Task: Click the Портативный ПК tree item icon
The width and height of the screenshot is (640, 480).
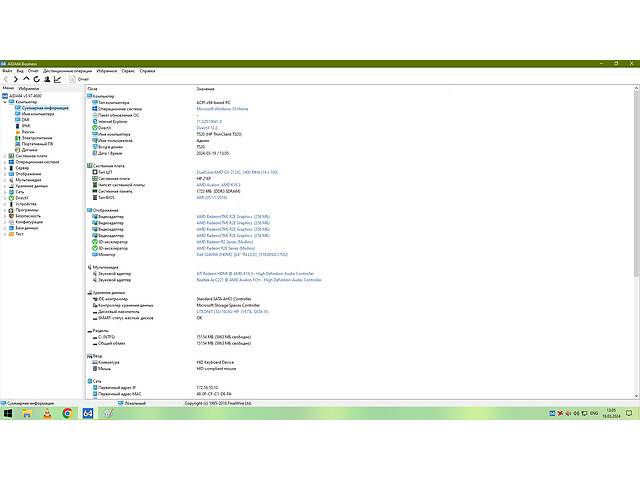Action: (18, 144)
